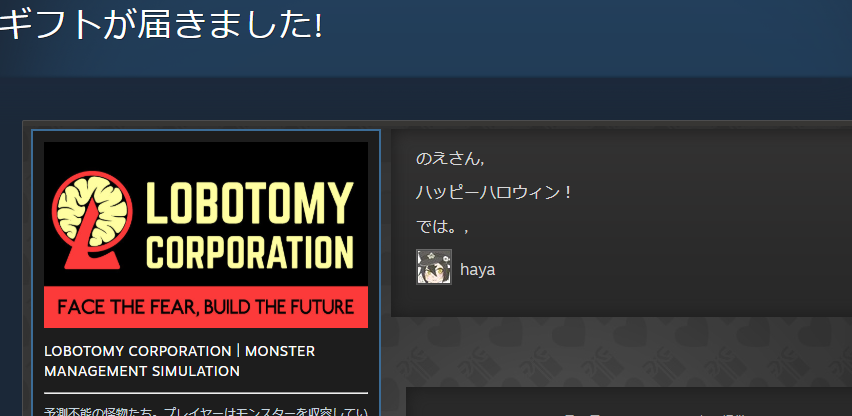852x416 pixels.
Task: Click the red FACE THE FEAR tagline strip
Action: (206, 307)
